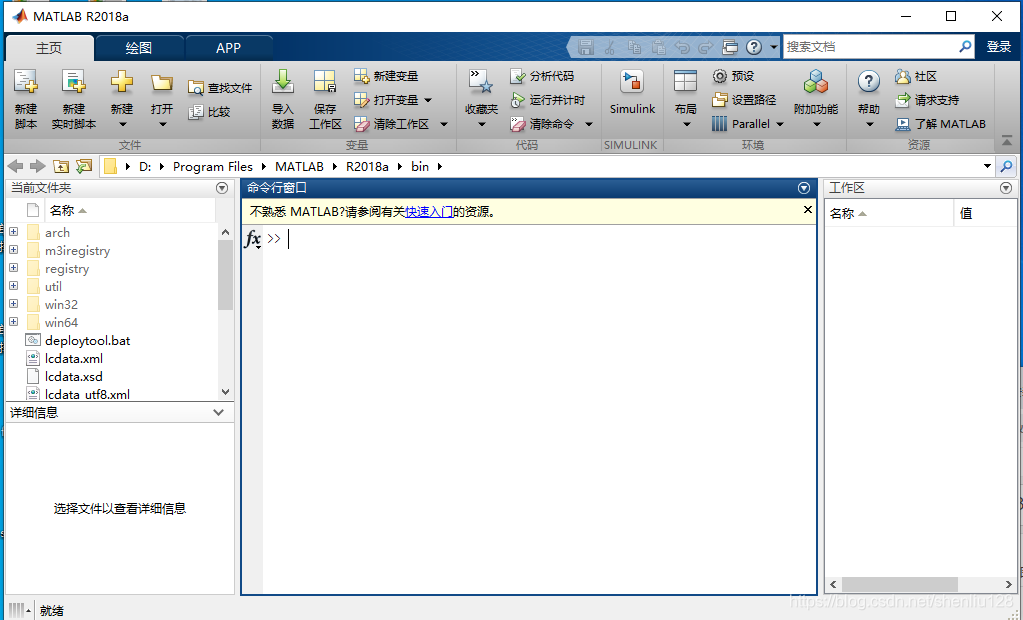The height and width of the screenshot is (620, 1023).
Task: Switch to the APP tab
Action: pyautogui.click(x=228, y=48)
